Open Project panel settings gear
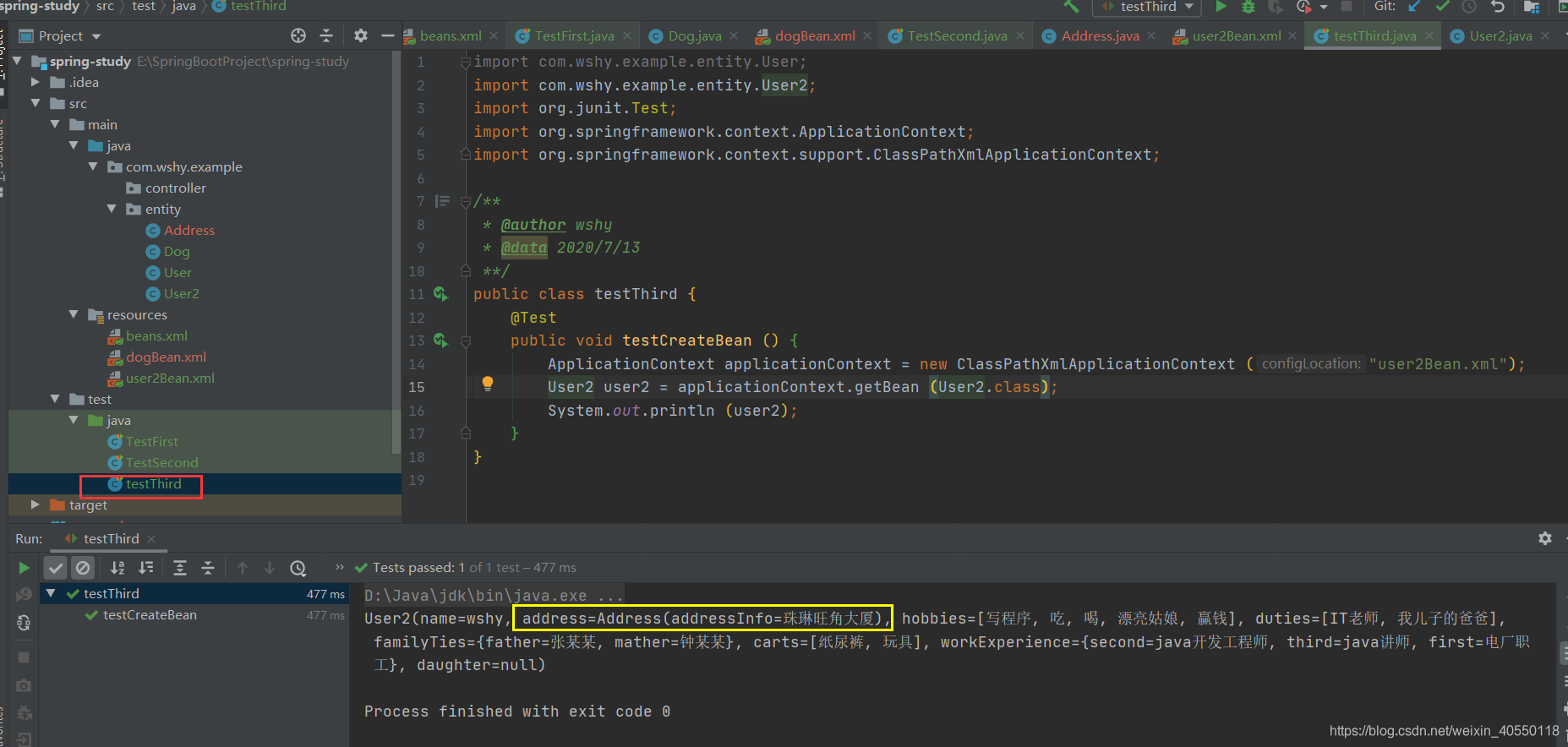Image resolution: width=1568 pixels, height=747 pixels. [361, 35]
